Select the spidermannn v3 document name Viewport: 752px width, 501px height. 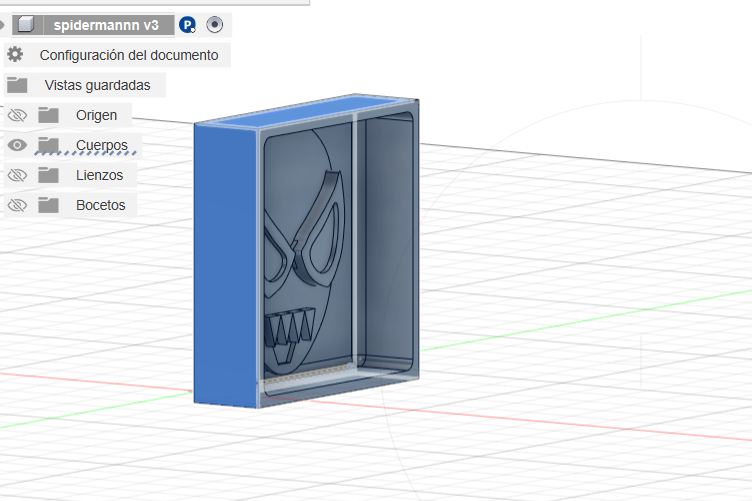106,25
